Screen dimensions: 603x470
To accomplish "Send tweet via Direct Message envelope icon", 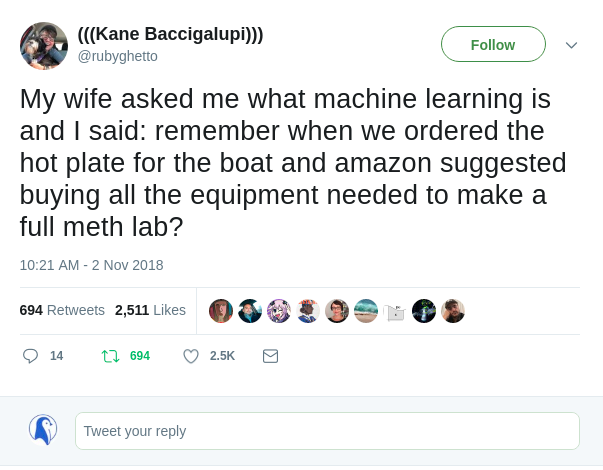I will click(x=270, y=356).
